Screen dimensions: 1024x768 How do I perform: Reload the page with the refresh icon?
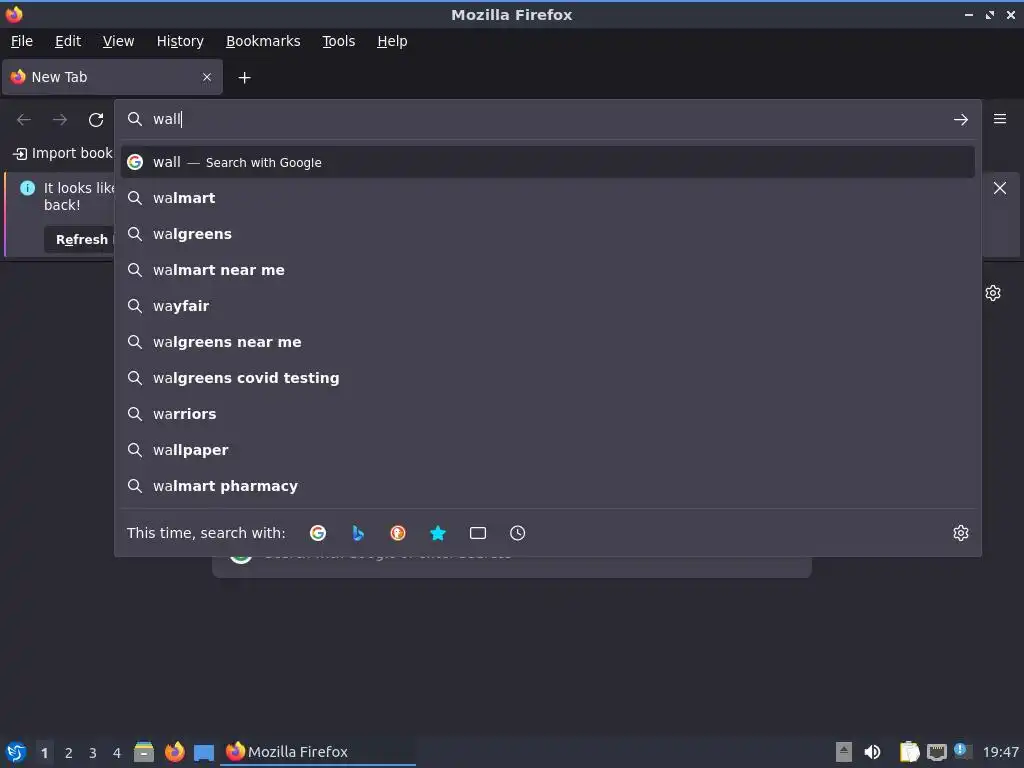tap(96, 120)
